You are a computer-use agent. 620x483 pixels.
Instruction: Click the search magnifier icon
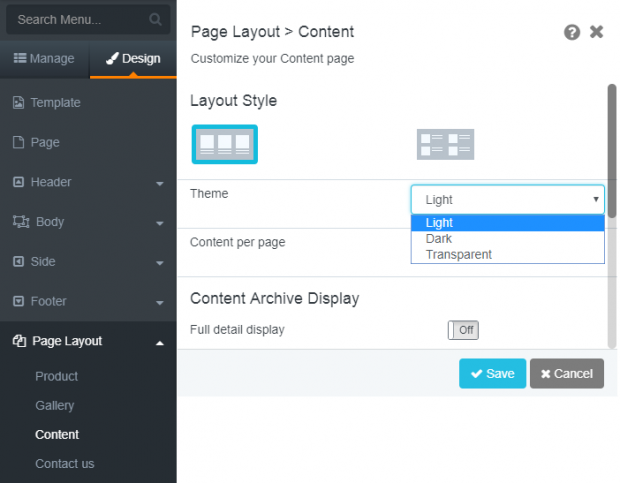click(155, 19)
